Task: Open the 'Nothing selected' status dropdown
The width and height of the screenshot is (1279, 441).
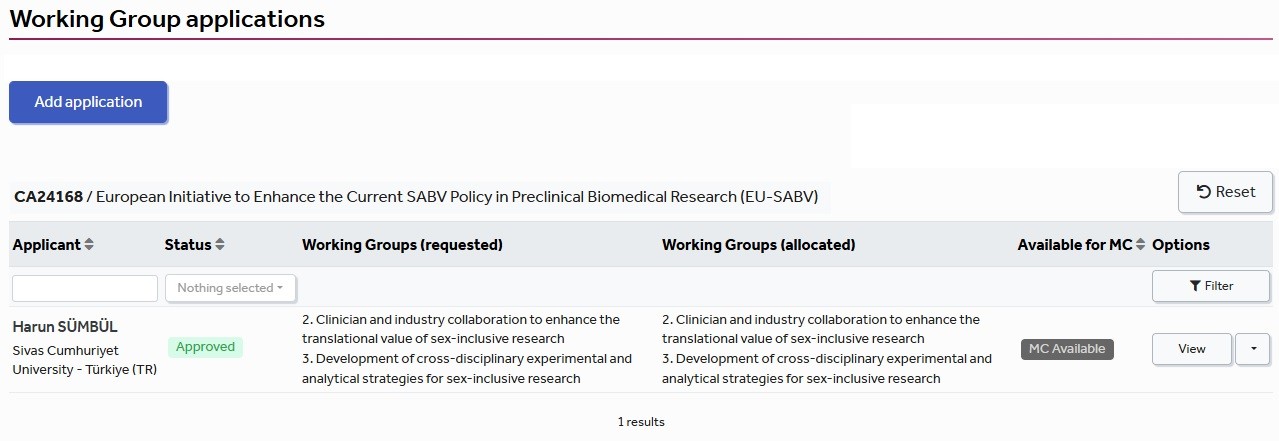Action: 230,288
